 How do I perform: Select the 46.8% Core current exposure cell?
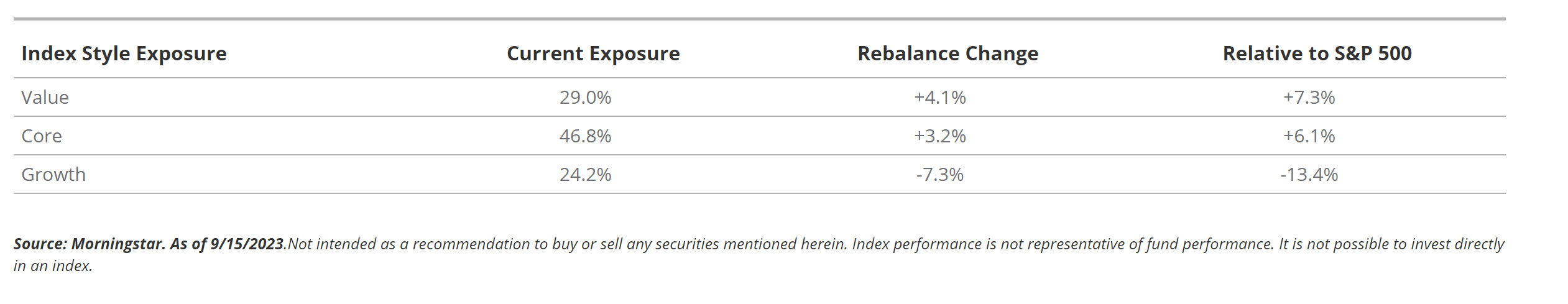click(x=585, y=136)
